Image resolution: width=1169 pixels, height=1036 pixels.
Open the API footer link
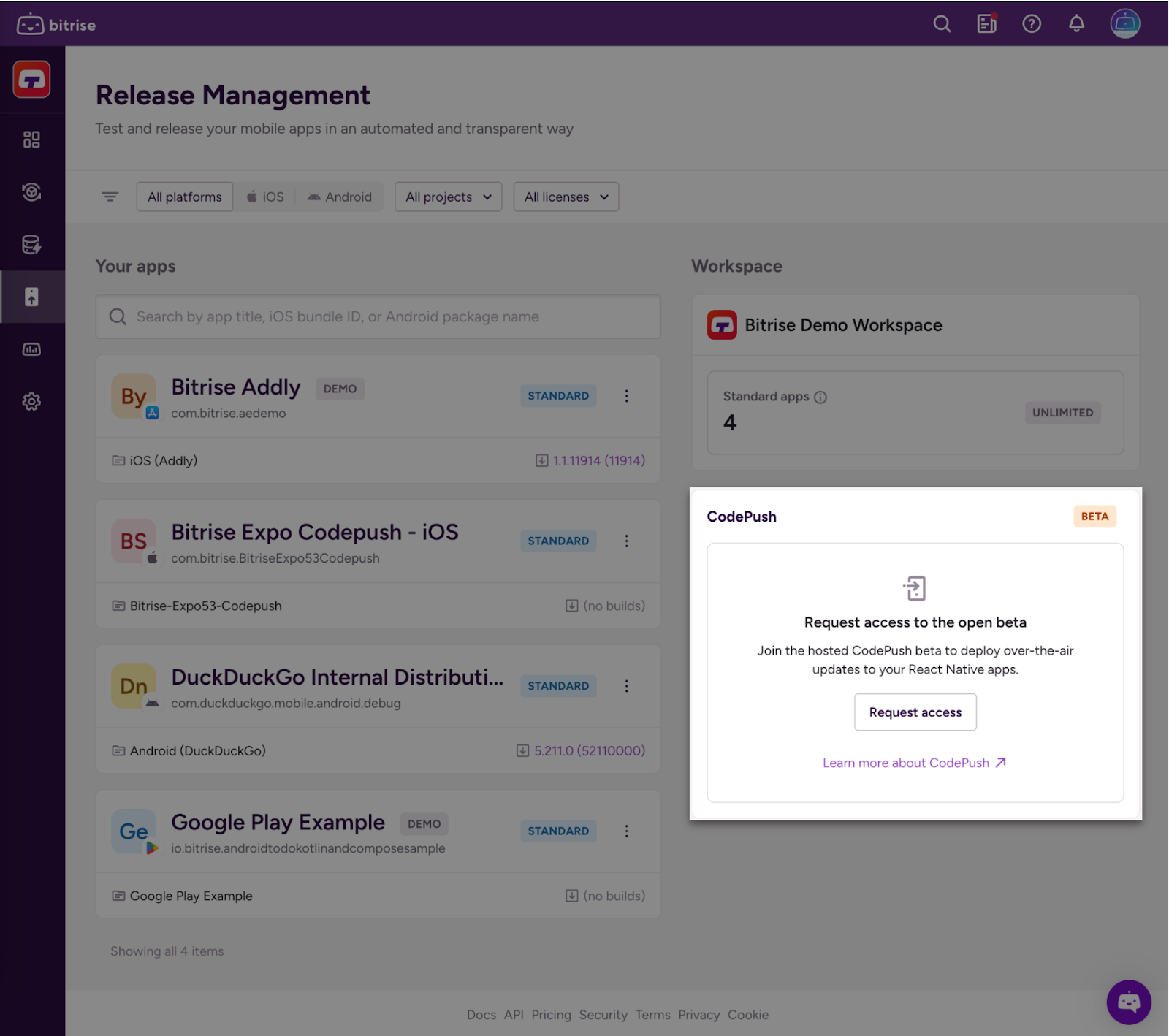[514, 1015]
